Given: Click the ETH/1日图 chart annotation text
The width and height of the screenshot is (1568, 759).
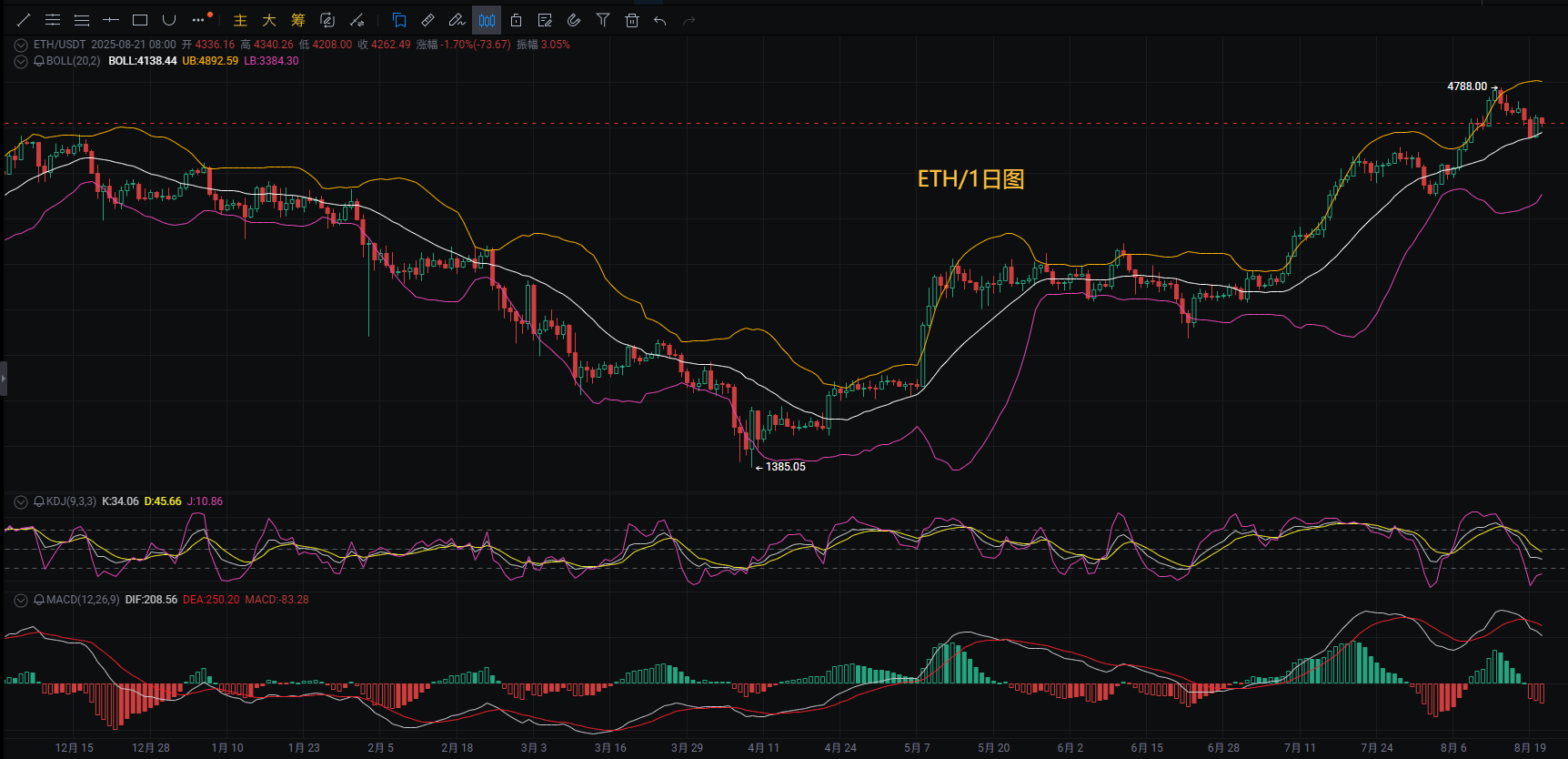Looking at the screenshot, I should pyautogui.click(x=970, y=178).
